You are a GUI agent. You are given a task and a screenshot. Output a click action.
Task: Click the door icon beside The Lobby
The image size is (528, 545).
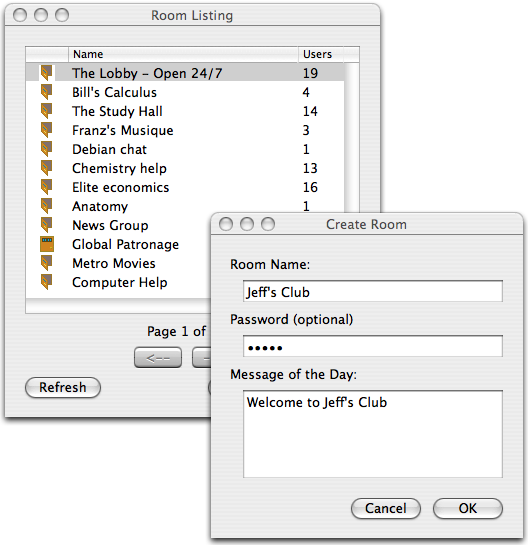tap(47, 73)
